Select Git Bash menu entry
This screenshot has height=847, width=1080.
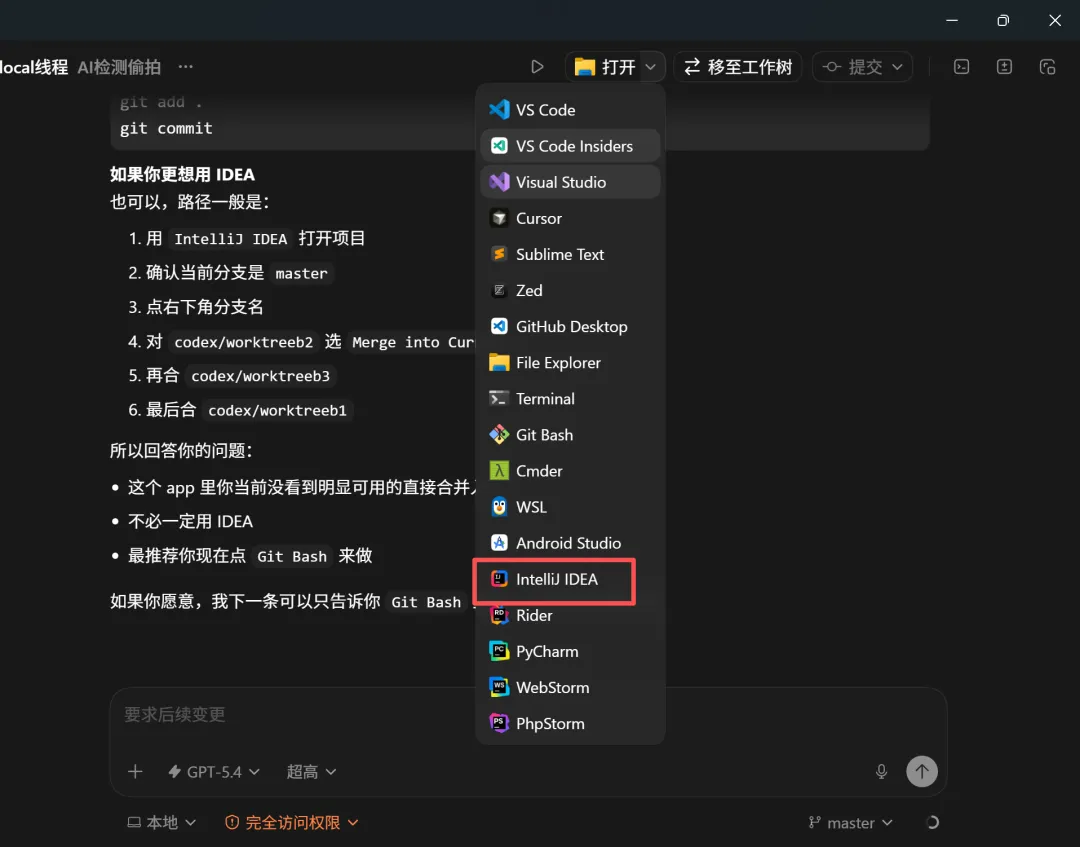570,435
